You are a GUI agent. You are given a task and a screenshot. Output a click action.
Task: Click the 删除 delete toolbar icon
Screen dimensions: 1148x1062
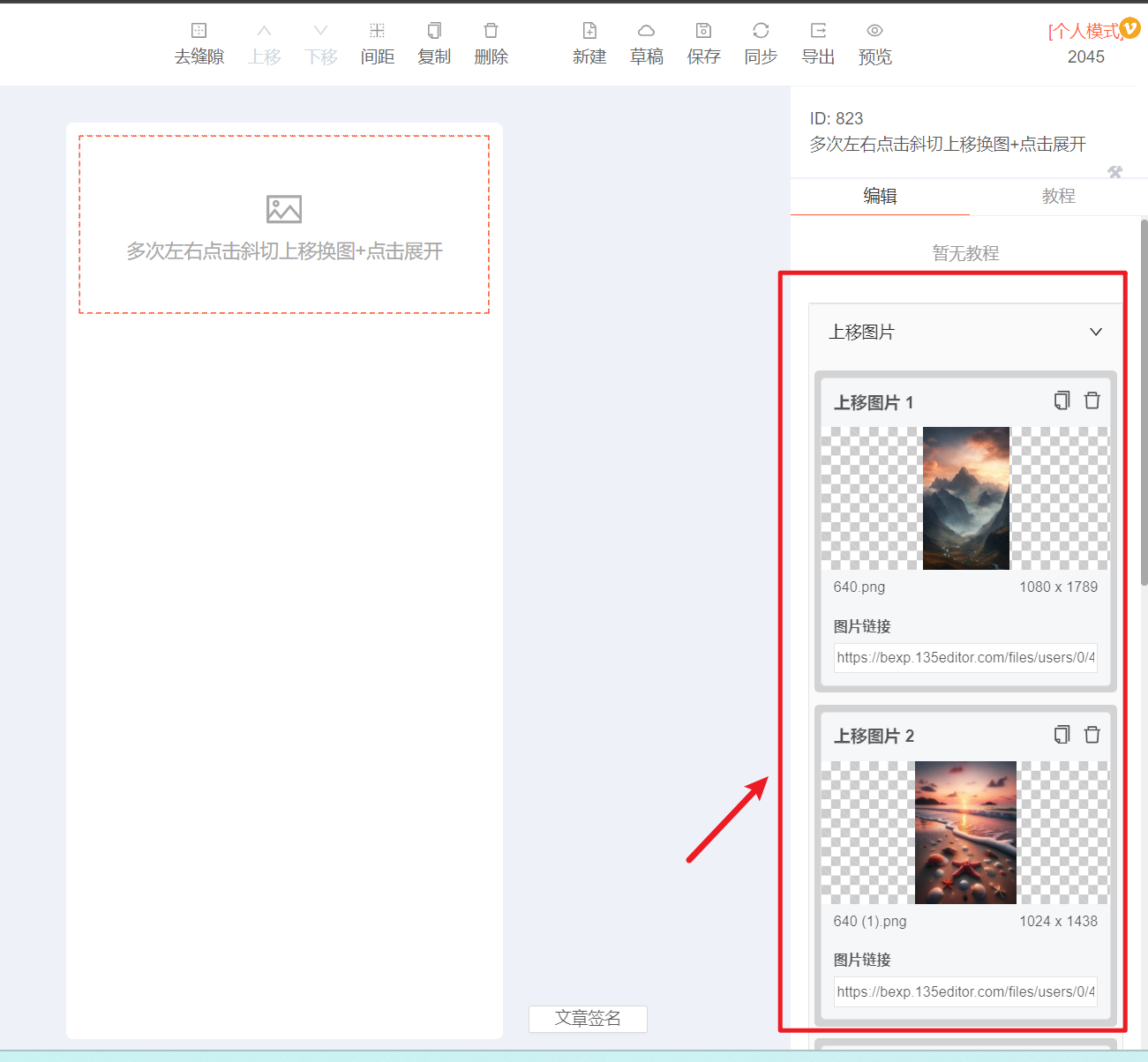pyautogui.click(x=491, y=31)
